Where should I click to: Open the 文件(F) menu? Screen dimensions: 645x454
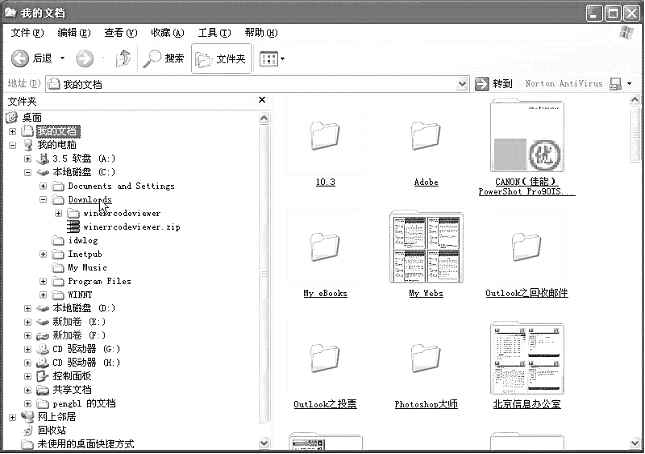pos(27,32)
